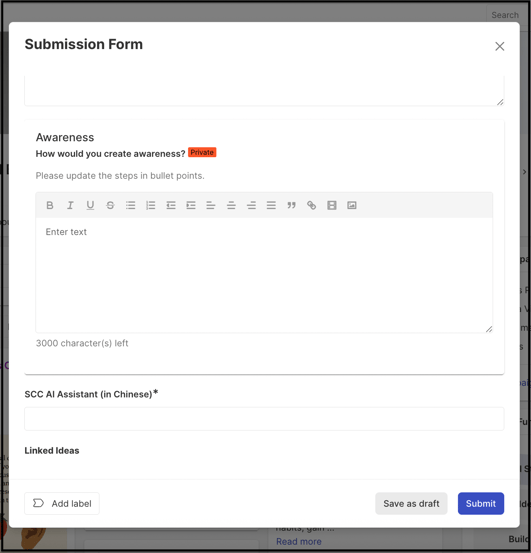Insert a bulleted list

click(130, 205)
